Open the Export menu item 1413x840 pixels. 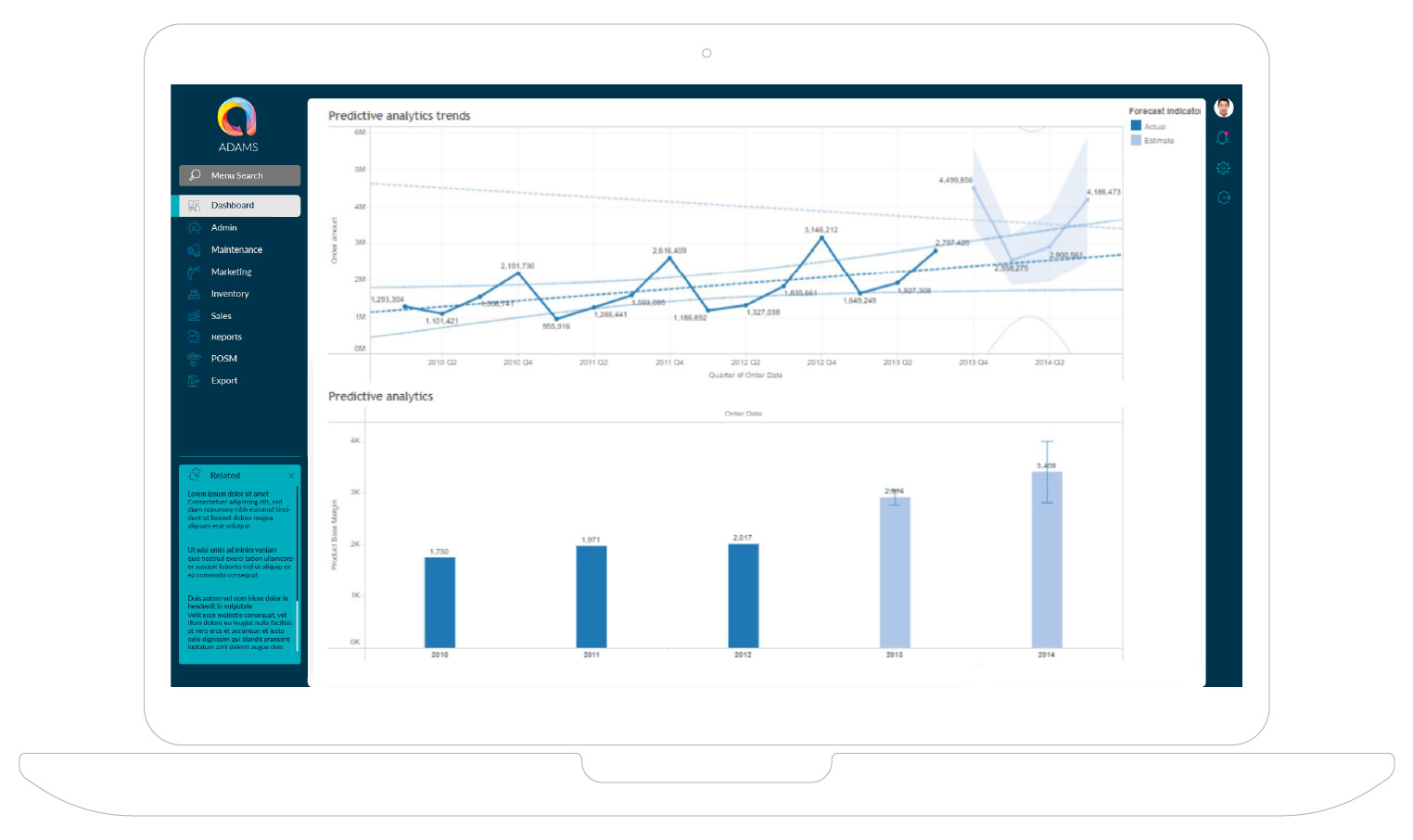coord(223,381)
